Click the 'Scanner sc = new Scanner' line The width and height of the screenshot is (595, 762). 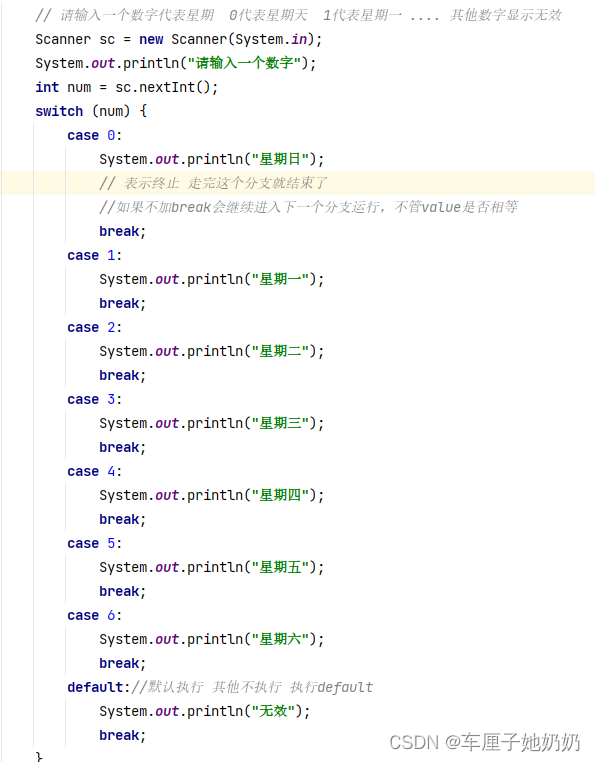(178, 39)
